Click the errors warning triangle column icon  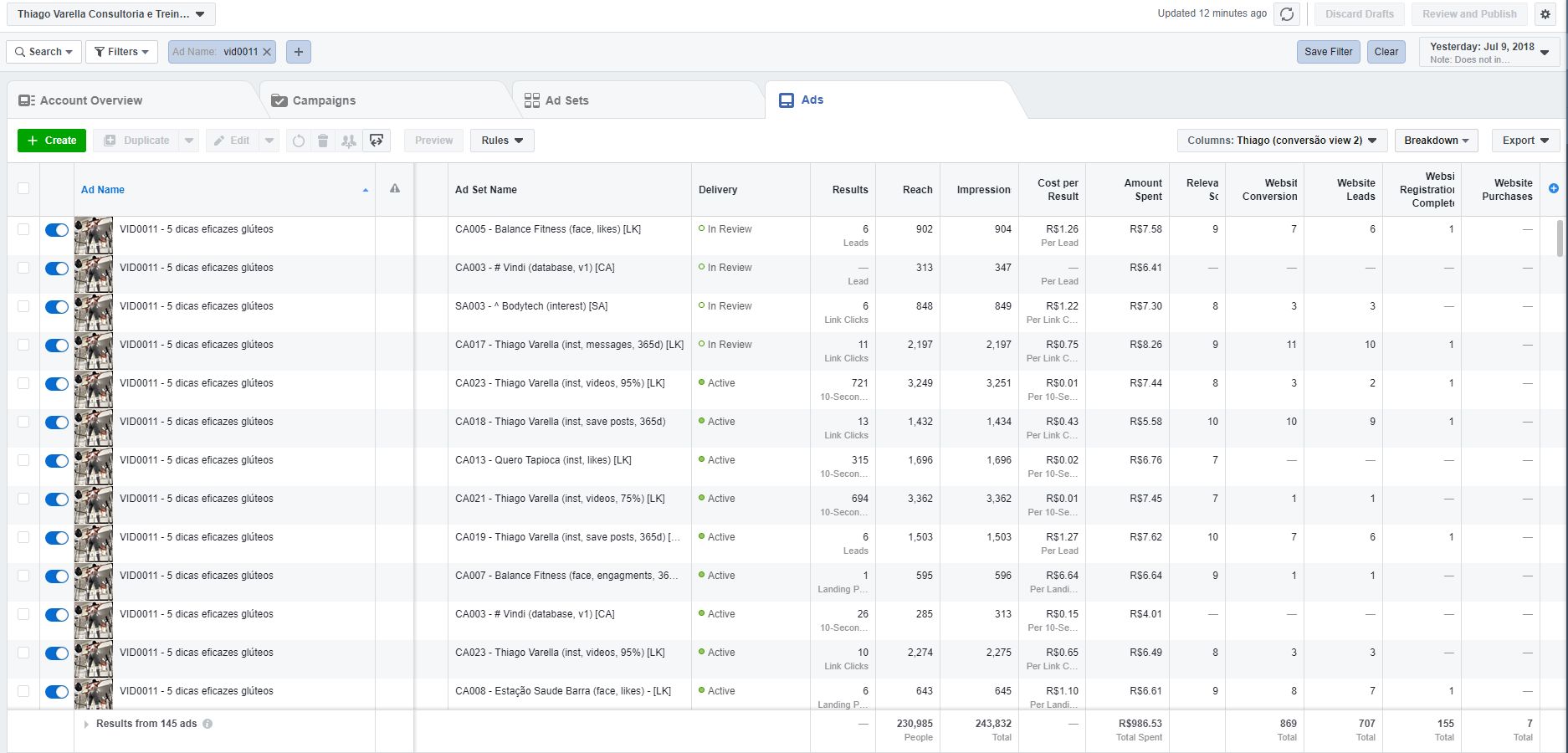(395, 189)
